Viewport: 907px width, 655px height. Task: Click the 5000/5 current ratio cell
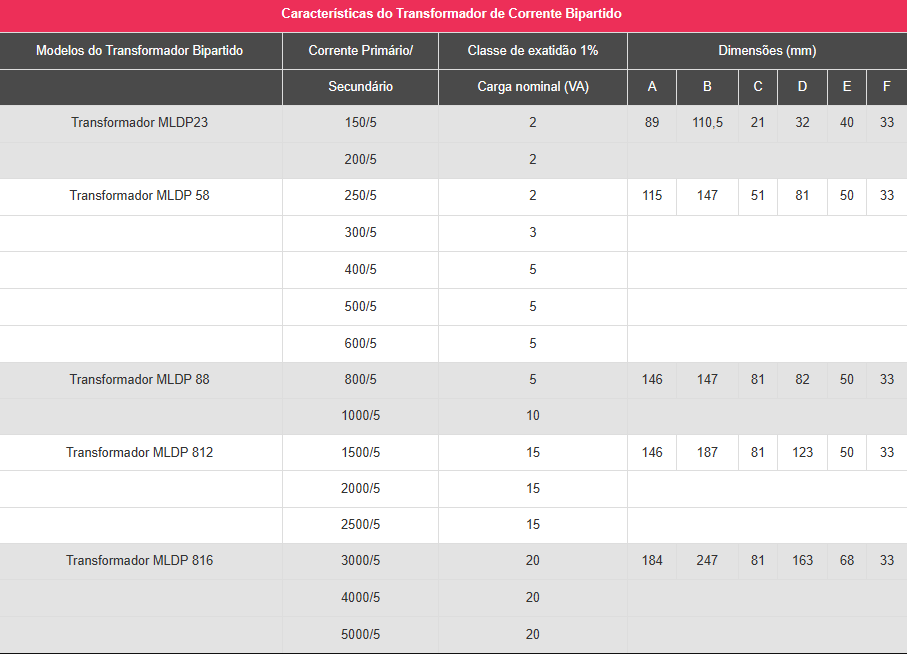pyautogui.click(x=360, y=634)
